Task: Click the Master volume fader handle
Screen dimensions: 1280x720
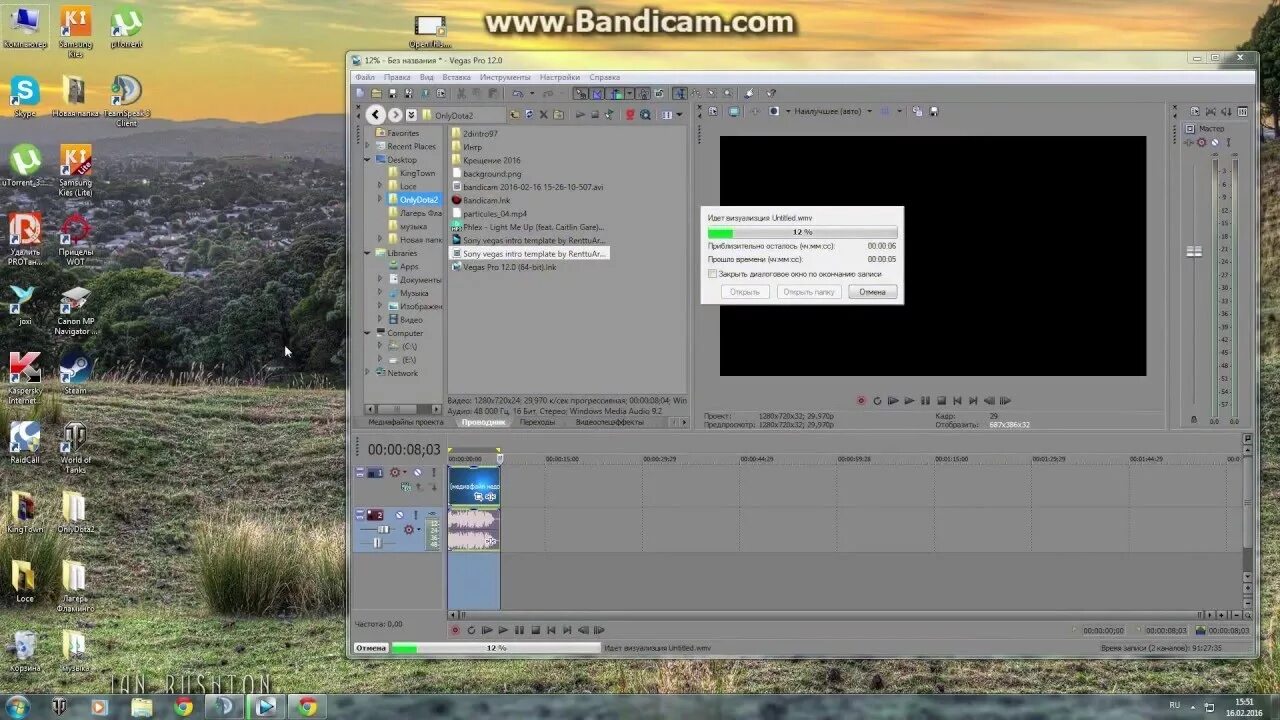Action: [x=1194, y=252]
